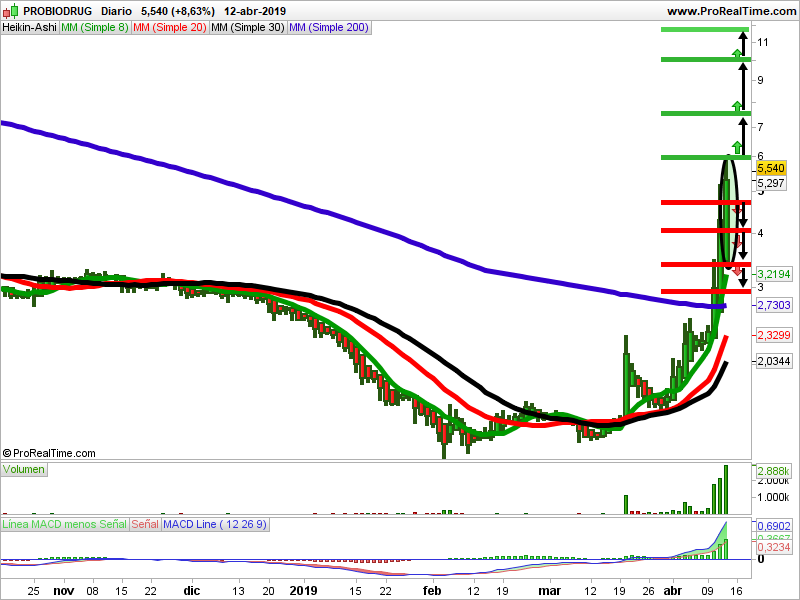
Task: Open the Volumen panel label
Action: point(24,469)
